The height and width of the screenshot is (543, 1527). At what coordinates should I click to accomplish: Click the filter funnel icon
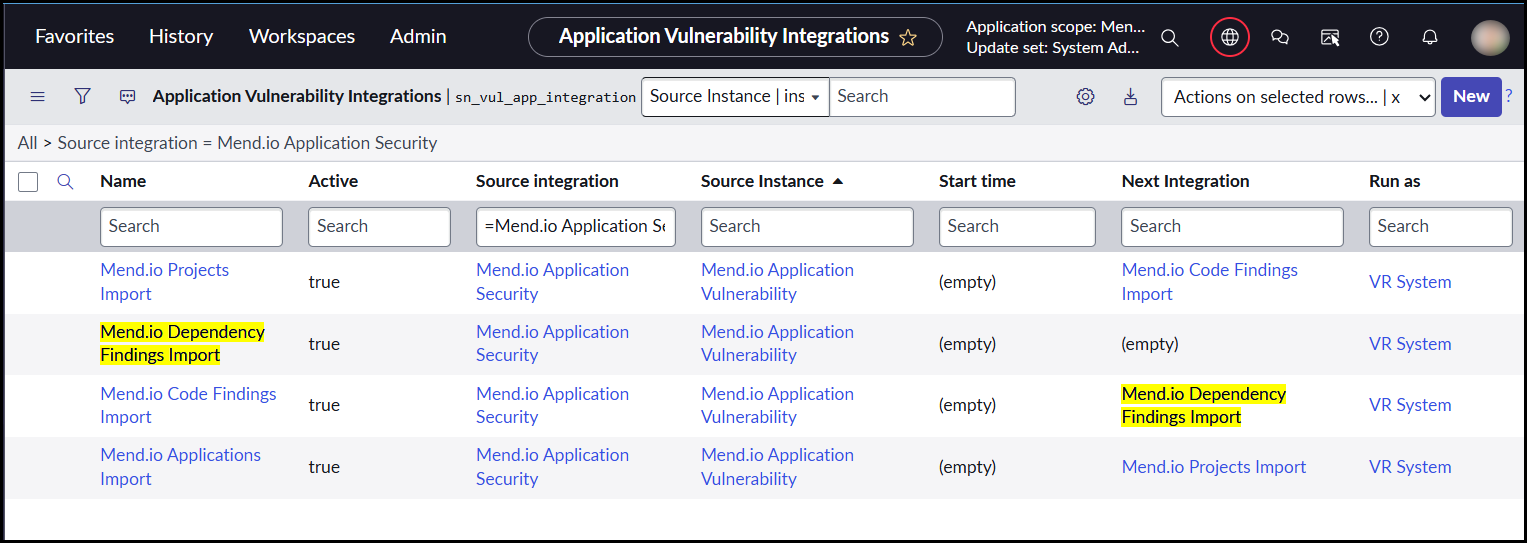tap(83, 96)
